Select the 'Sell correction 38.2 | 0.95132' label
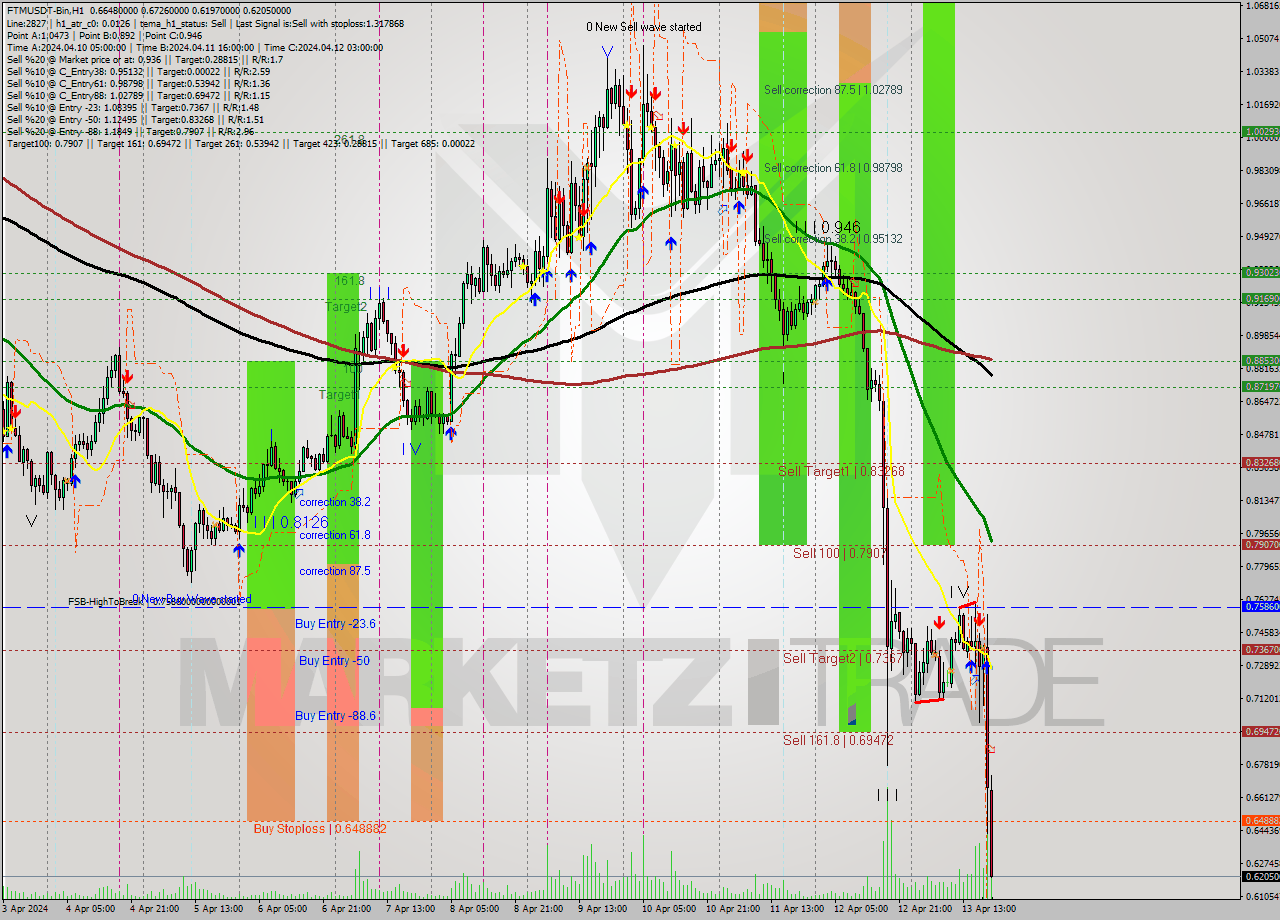The width and height of the screenshot is (1280, 920). point(833,239)
